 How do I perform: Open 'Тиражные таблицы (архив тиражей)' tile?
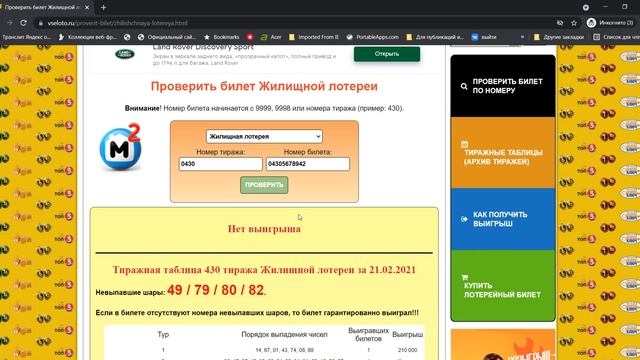click(503, 153)
